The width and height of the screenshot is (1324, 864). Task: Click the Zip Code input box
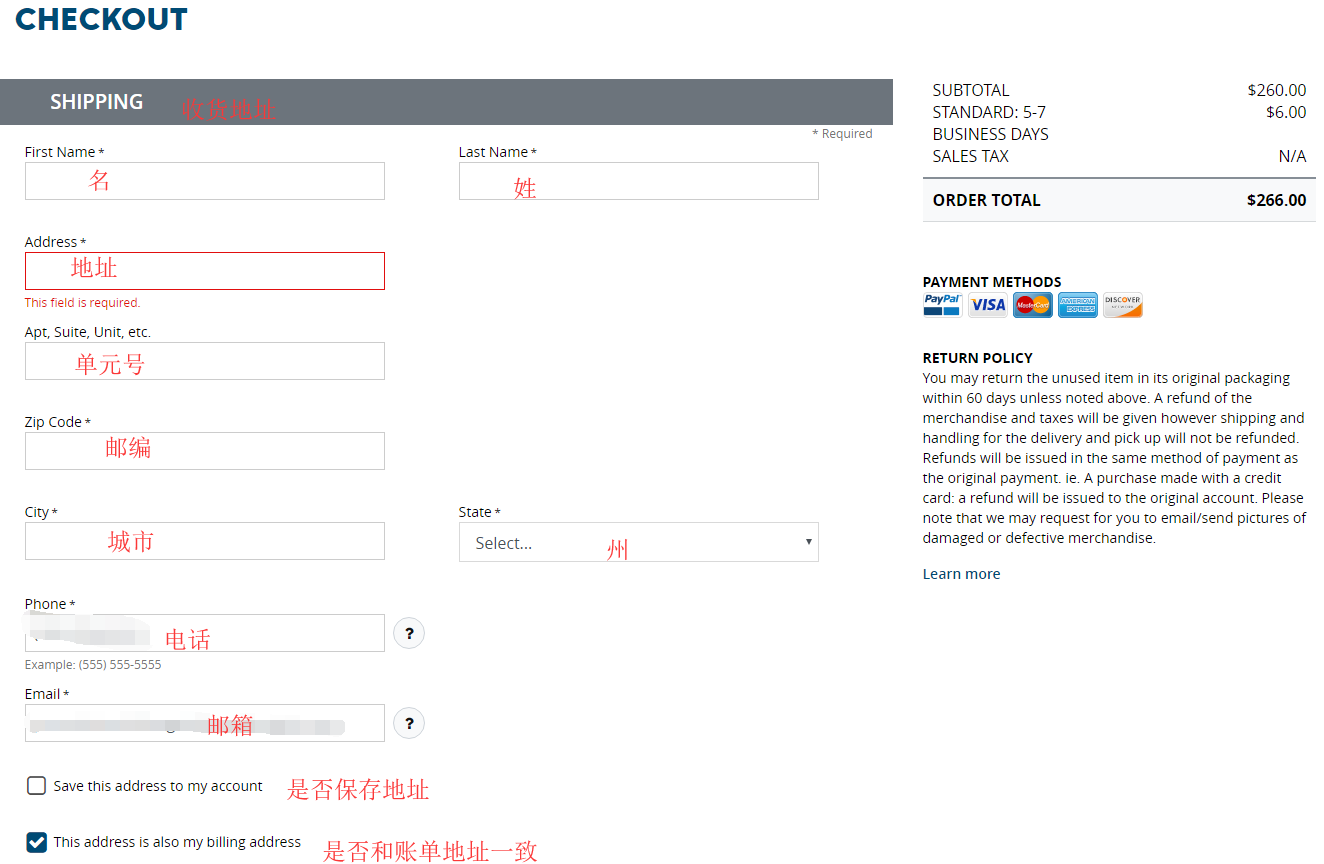tap(204, 451)
